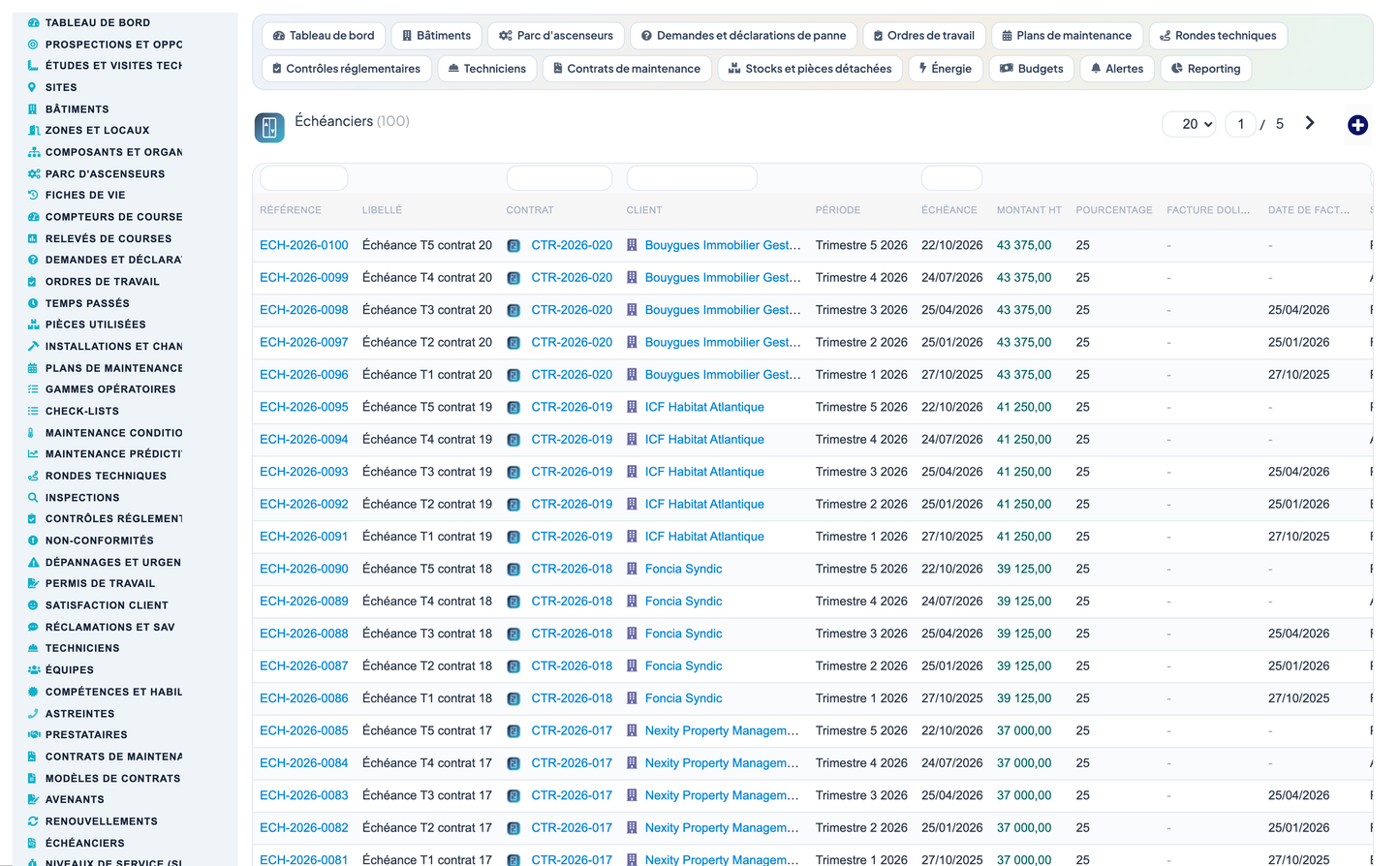The image size is (1400, 866).
Task: Open échéance ECH-2026-0100 reference link
Action: (304, 246)
